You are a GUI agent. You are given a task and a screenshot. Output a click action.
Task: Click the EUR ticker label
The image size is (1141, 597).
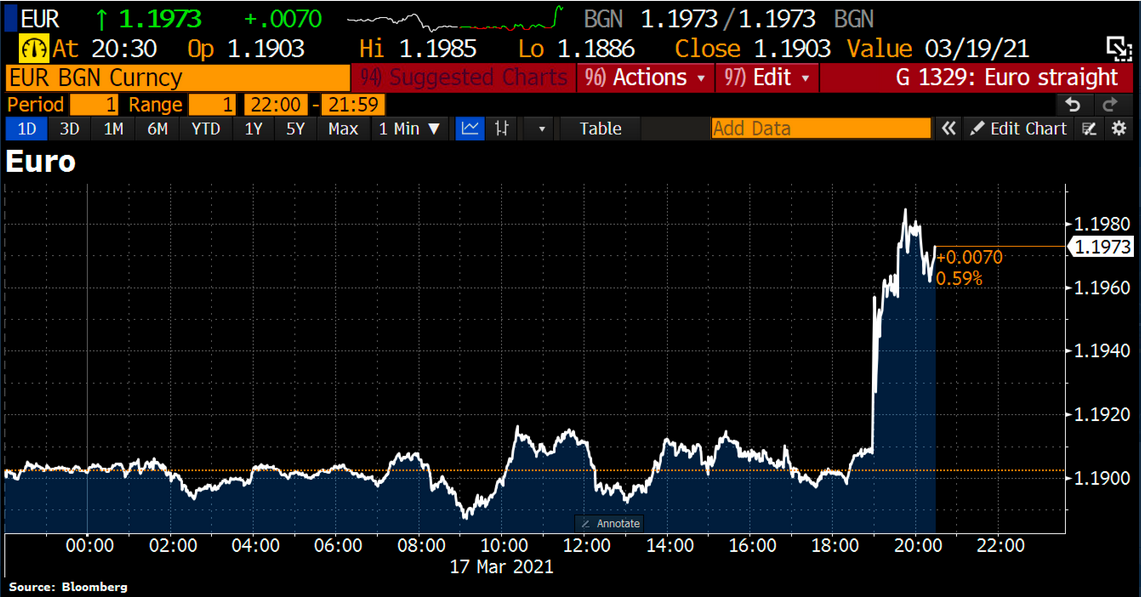click(40, 19)
